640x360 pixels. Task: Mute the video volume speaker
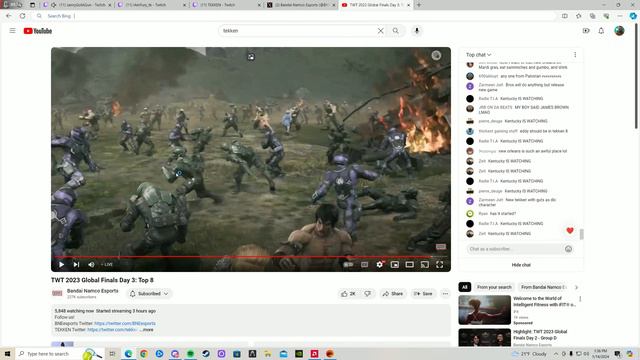pyautogui.click(x=91, y=264)
